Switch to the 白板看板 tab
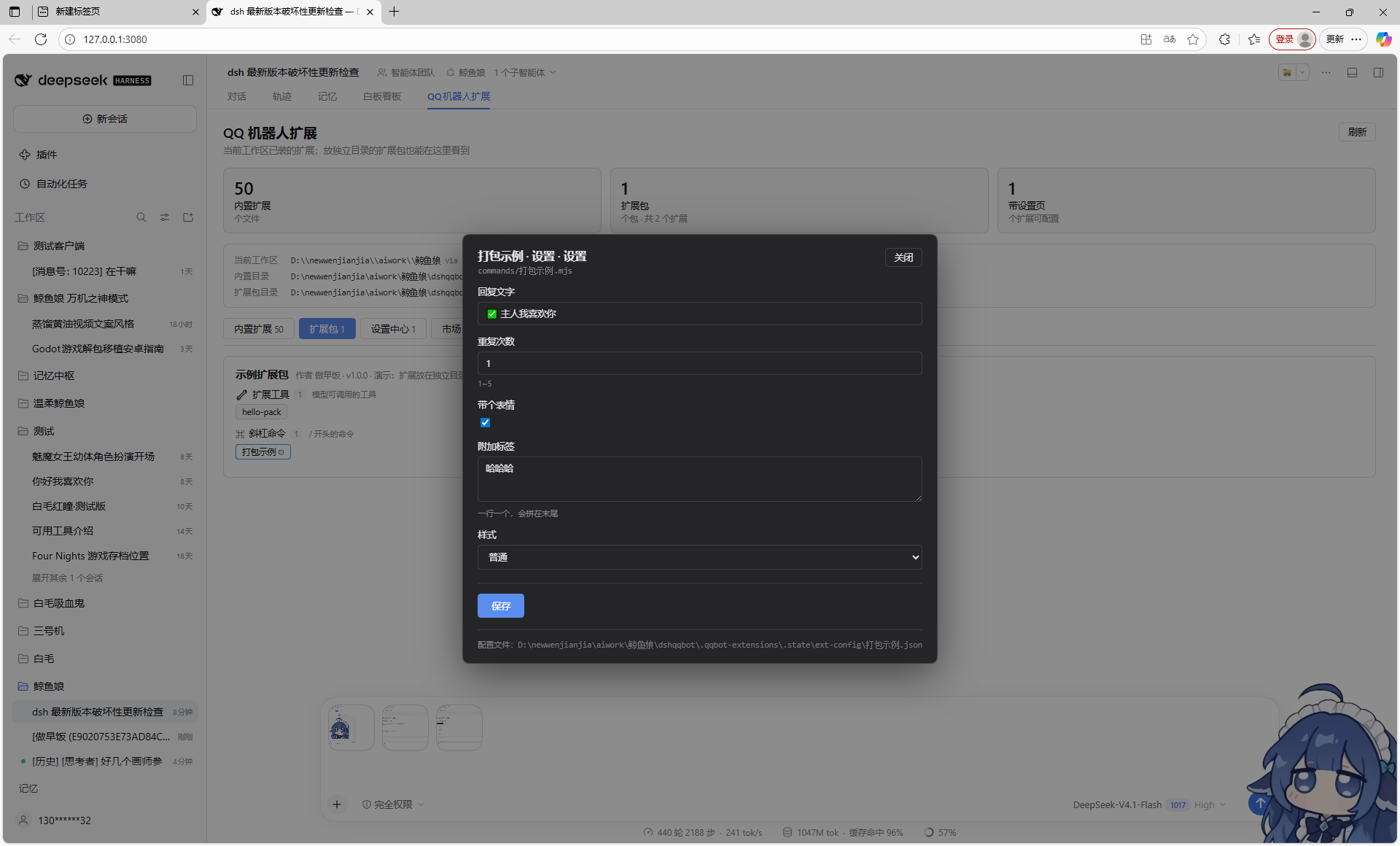Image resolution: width=1400 pixels, height=846 pixels. pyautogui.click(x=382, y=96)
